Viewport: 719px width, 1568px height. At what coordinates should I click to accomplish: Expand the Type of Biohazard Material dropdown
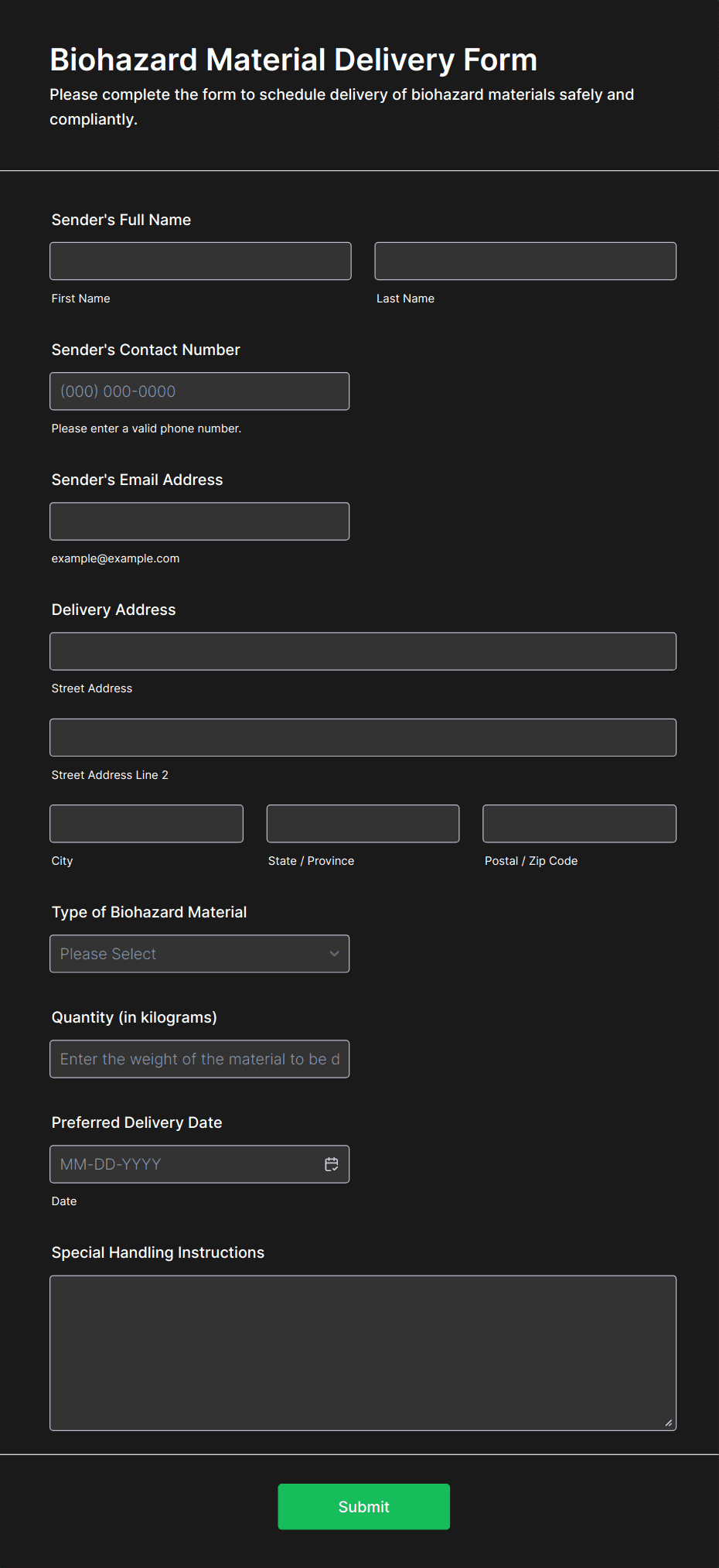pos(199,954)
